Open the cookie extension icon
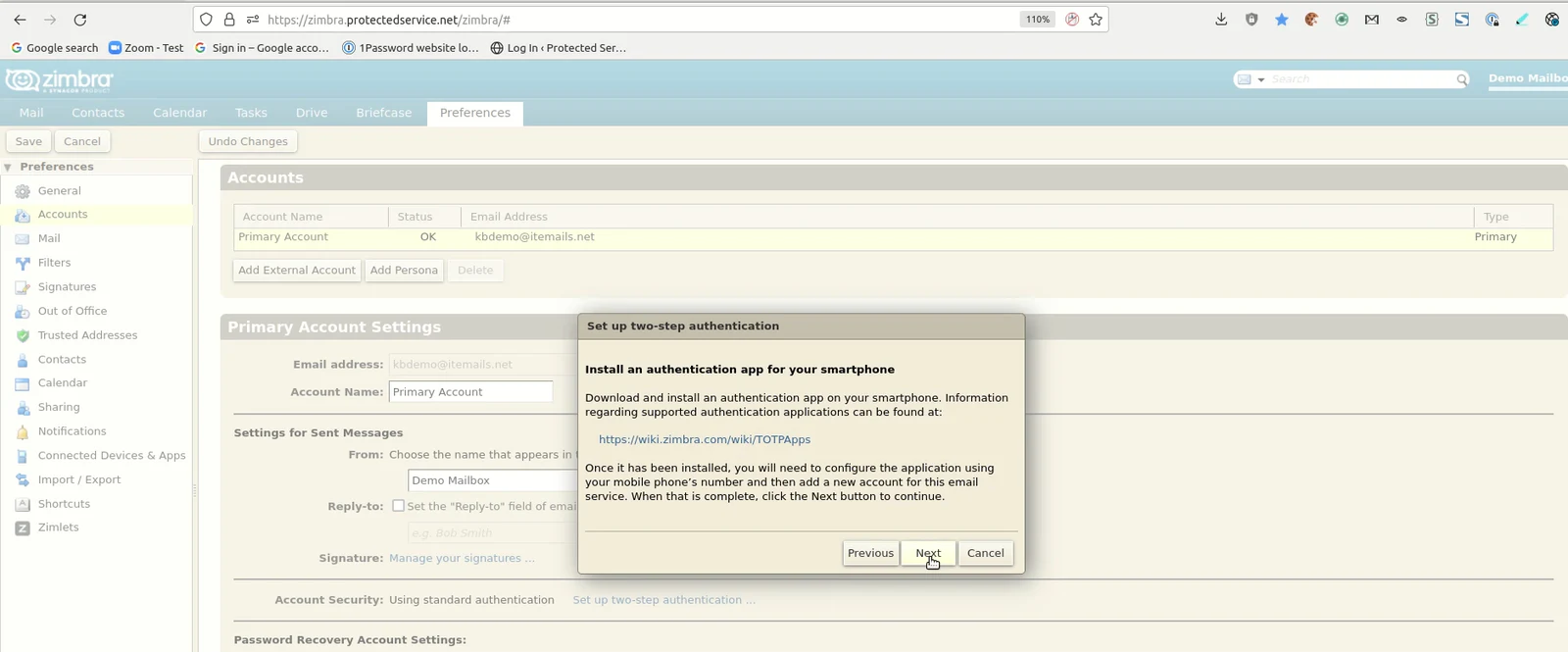The width and height of the screenshot is (1568, 652). click(x=1311, y=20)
